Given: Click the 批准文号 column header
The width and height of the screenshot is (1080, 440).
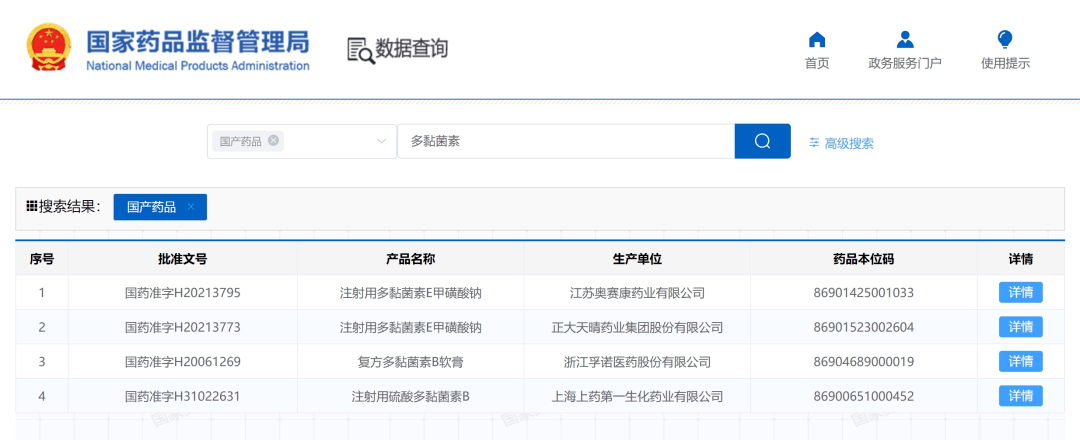Looking at the screenshot, I should (x=183, y=259).
